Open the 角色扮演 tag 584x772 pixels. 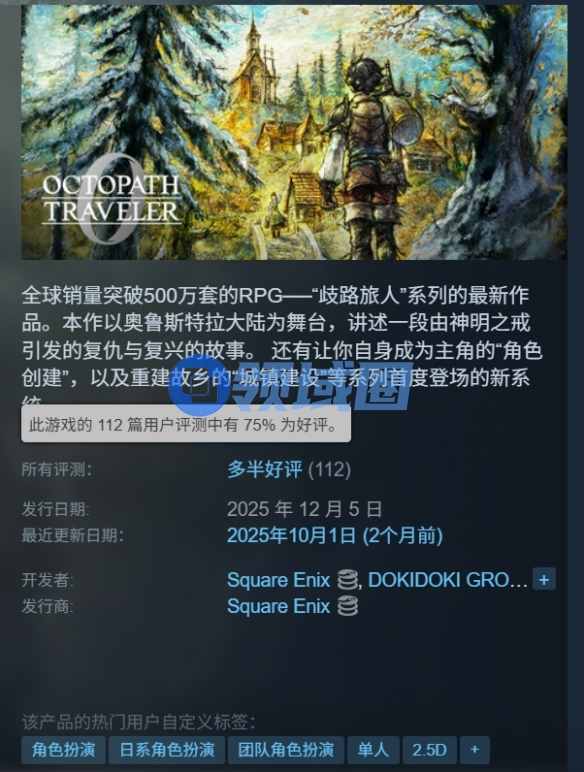click(63, 749)
